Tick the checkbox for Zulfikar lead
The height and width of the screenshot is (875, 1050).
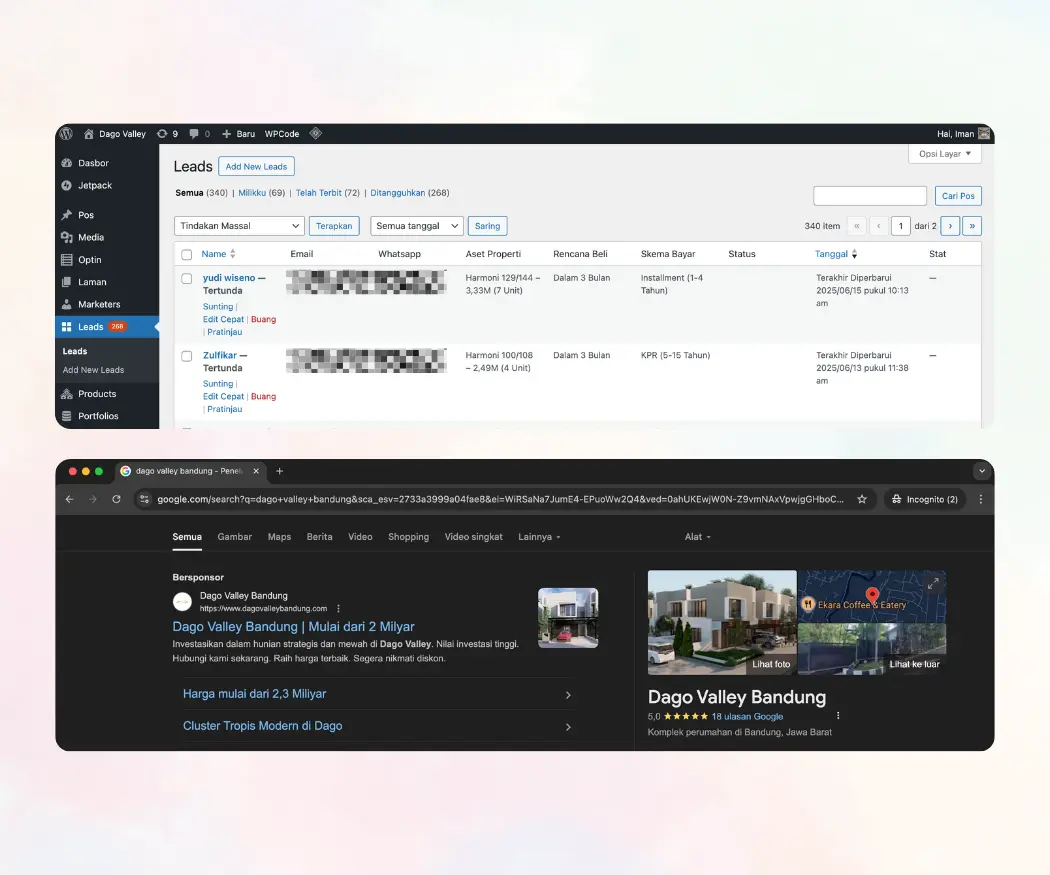[x=187, y=356]
